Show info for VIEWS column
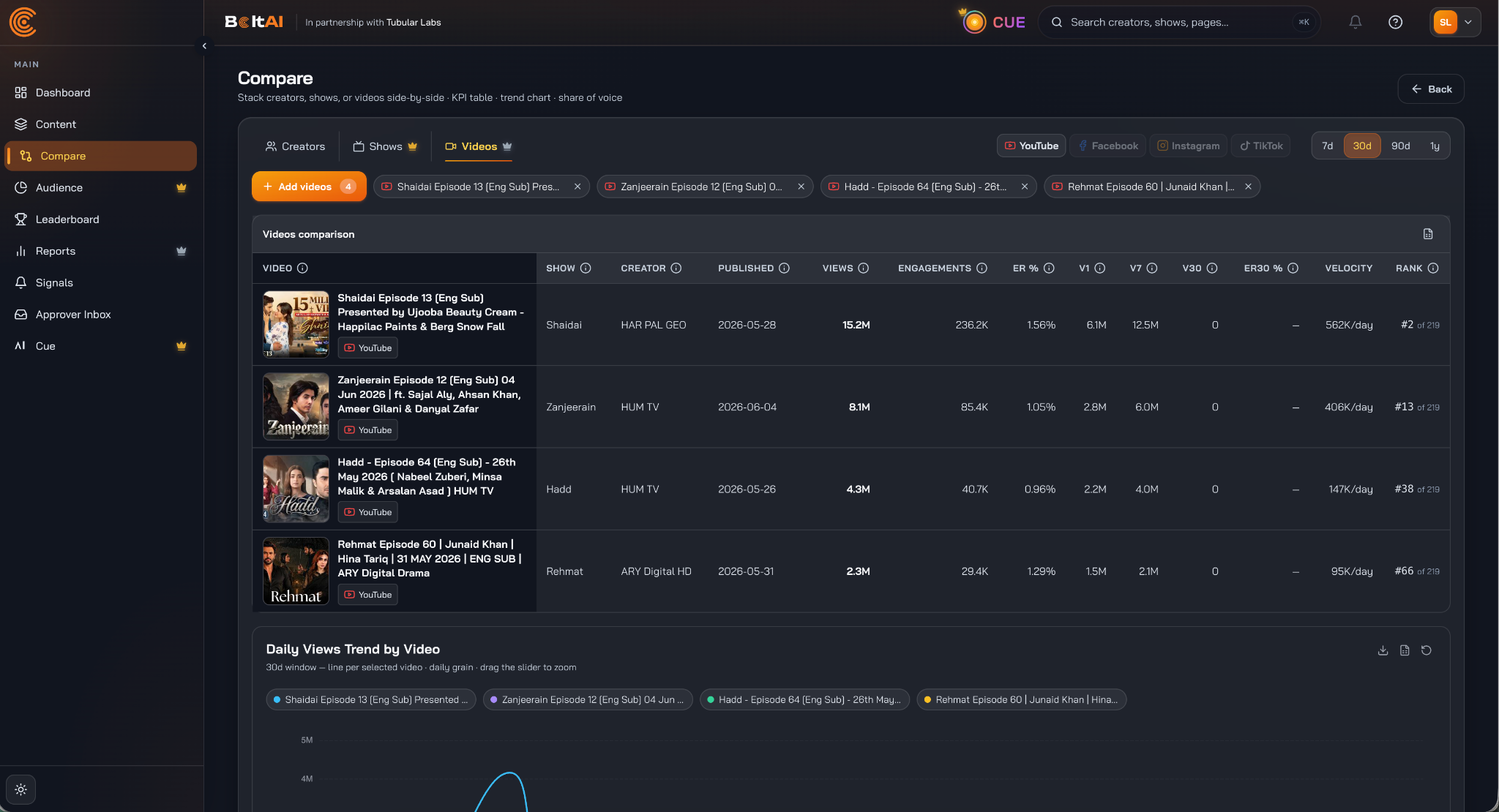The image size is (1499, 812). 864,268
